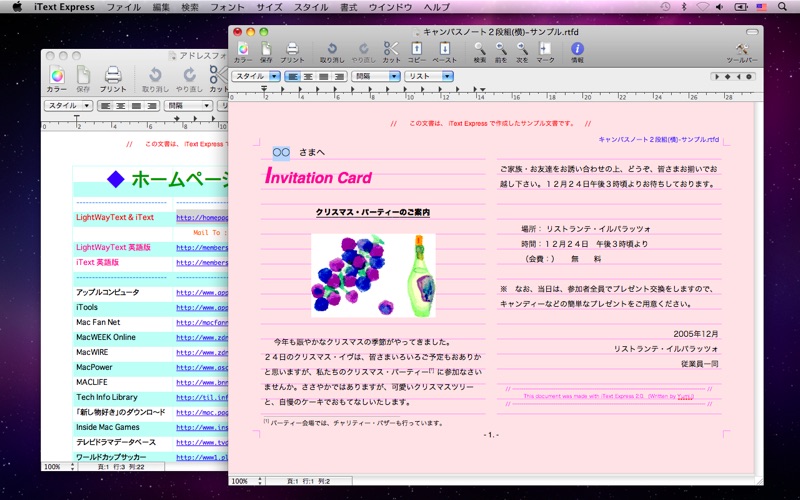800x500 pixels.
Task: Select right alignment in アドレス window behind
Action: (x=152, y=106)
